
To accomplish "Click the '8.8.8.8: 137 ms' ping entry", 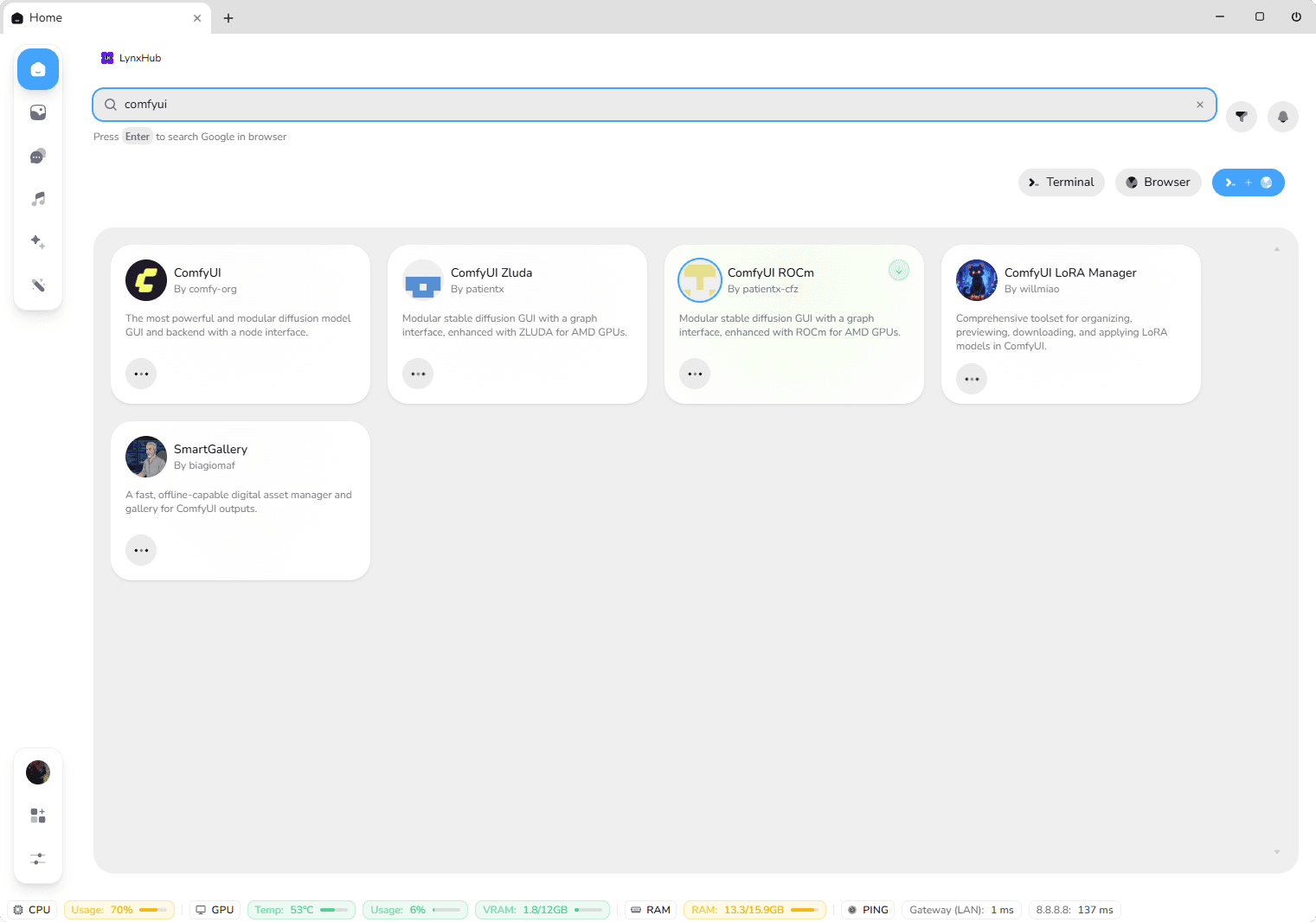I will [1075, 910].
